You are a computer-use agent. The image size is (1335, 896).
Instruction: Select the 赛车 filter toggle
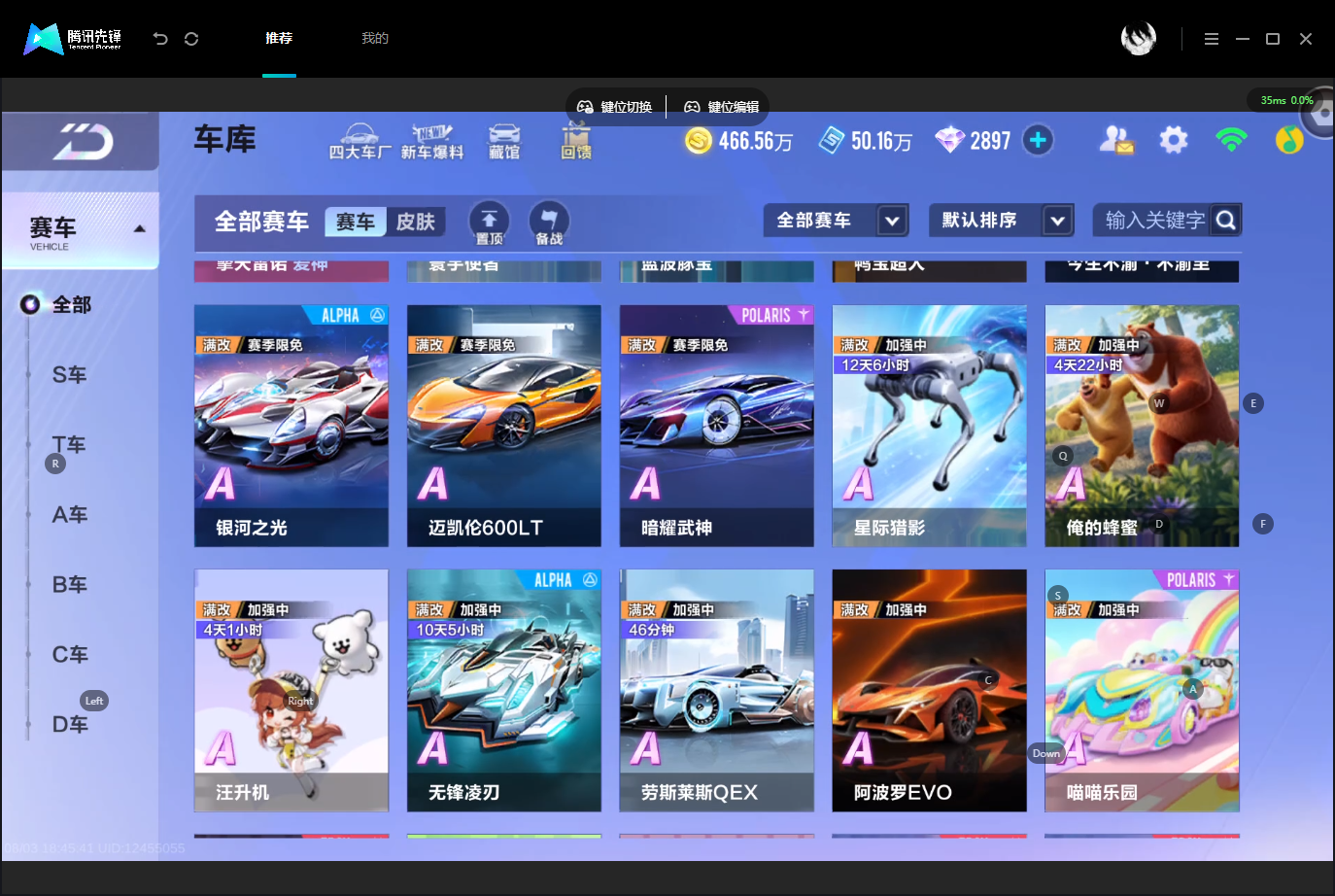[x=356, y=222]
